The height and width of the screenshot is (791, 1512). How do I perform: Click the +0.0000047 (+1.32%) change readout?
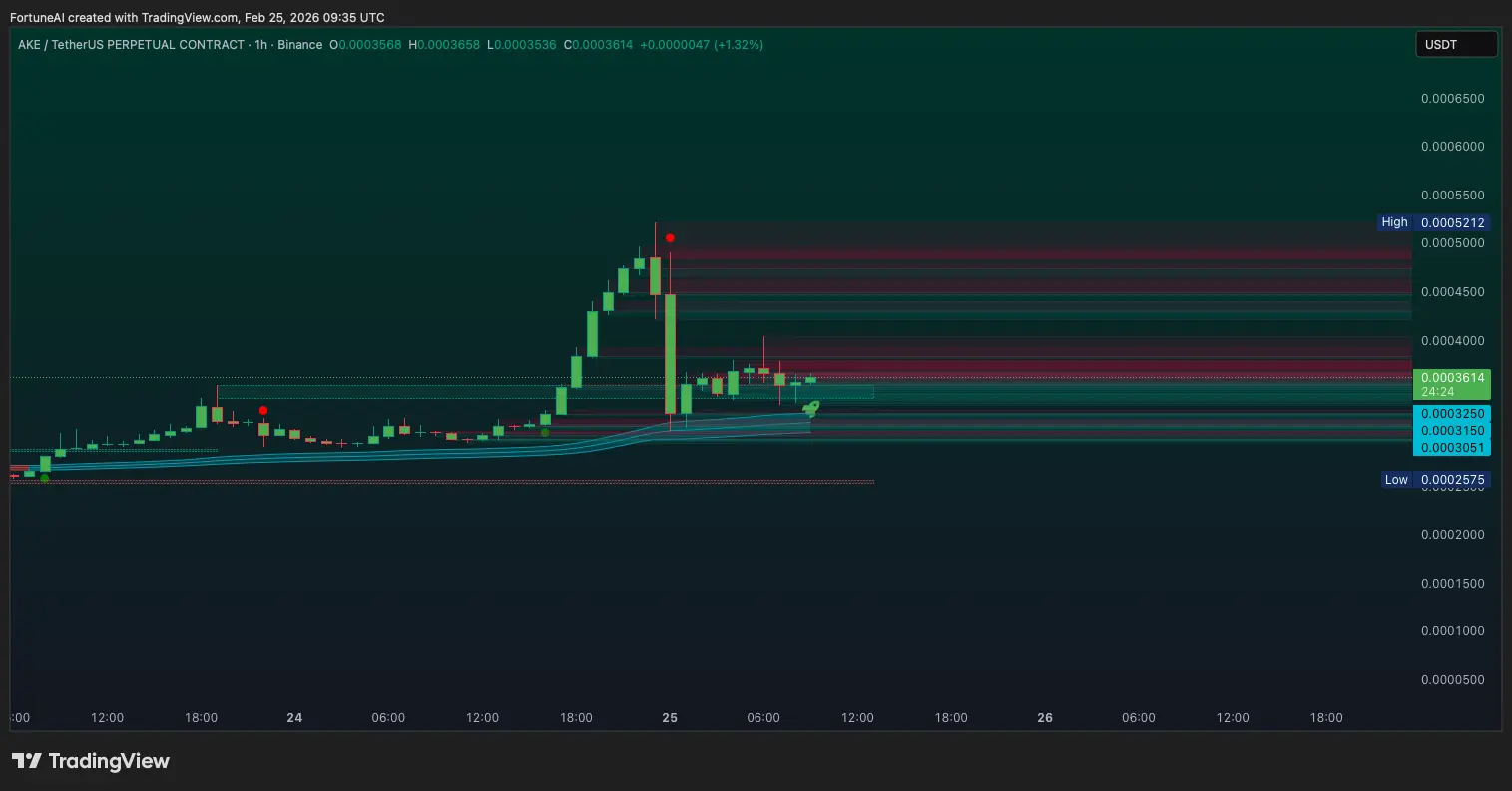702,45
